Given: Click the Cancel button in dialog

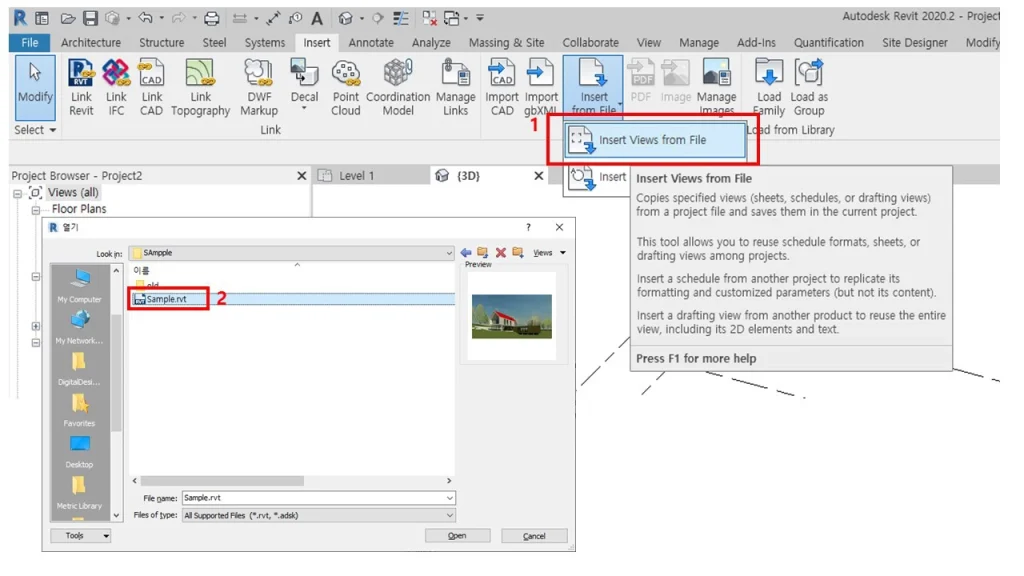Looking at the screenshot, I should [x=534, y=536].
